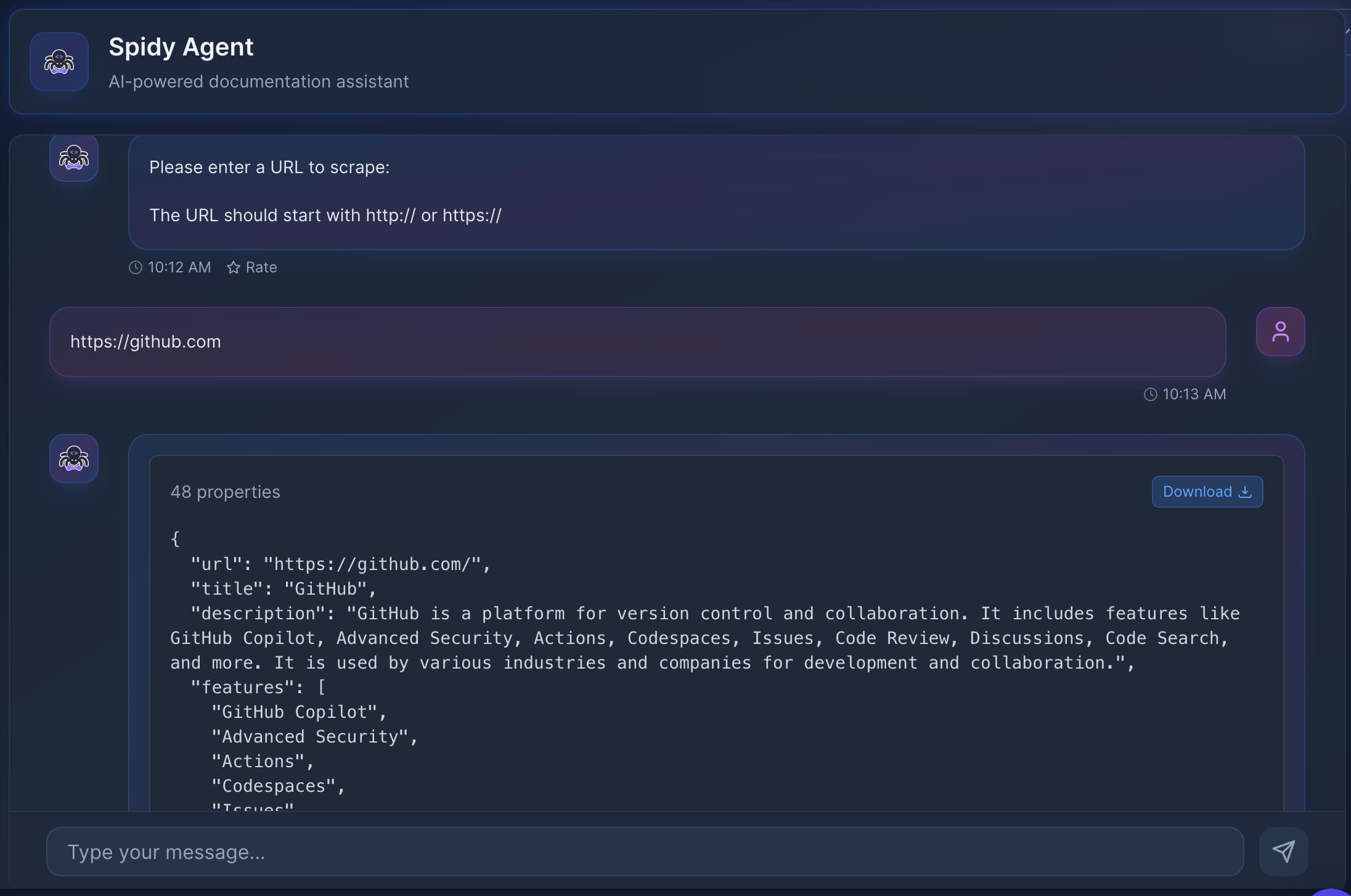
Task: Focus the Type your message input field
Action: coord(645,852)
